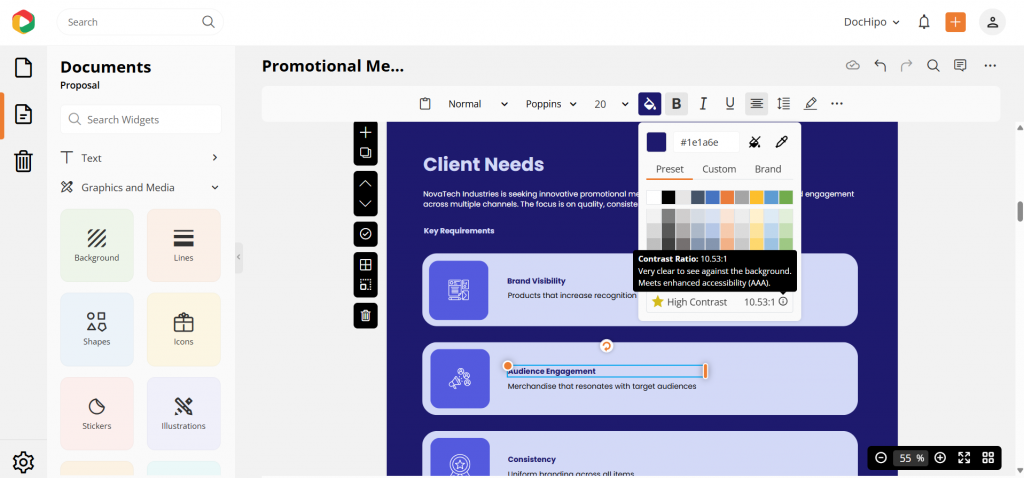Open the Normal text style dropdown
This screenshot has height=478, width=1024.
pyautogui.click(x=477, y=104)
